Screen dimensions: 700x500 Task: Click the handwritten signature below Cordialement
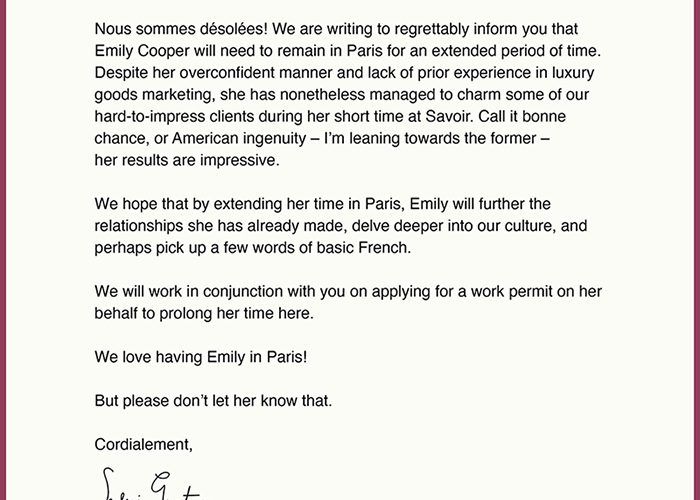150,484
